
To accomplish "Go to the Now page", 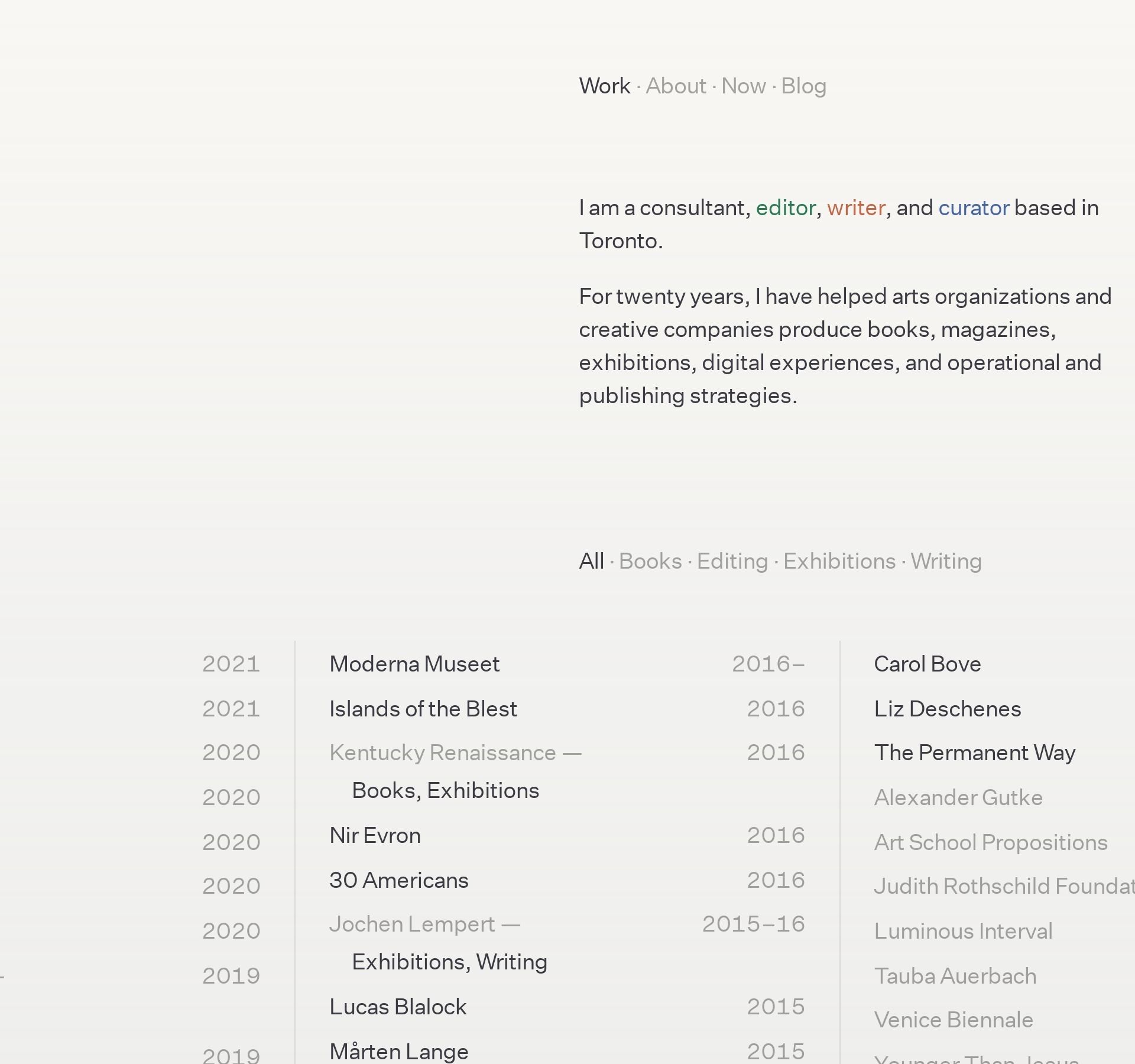I will pyautogui.click(x=743, y=86).
